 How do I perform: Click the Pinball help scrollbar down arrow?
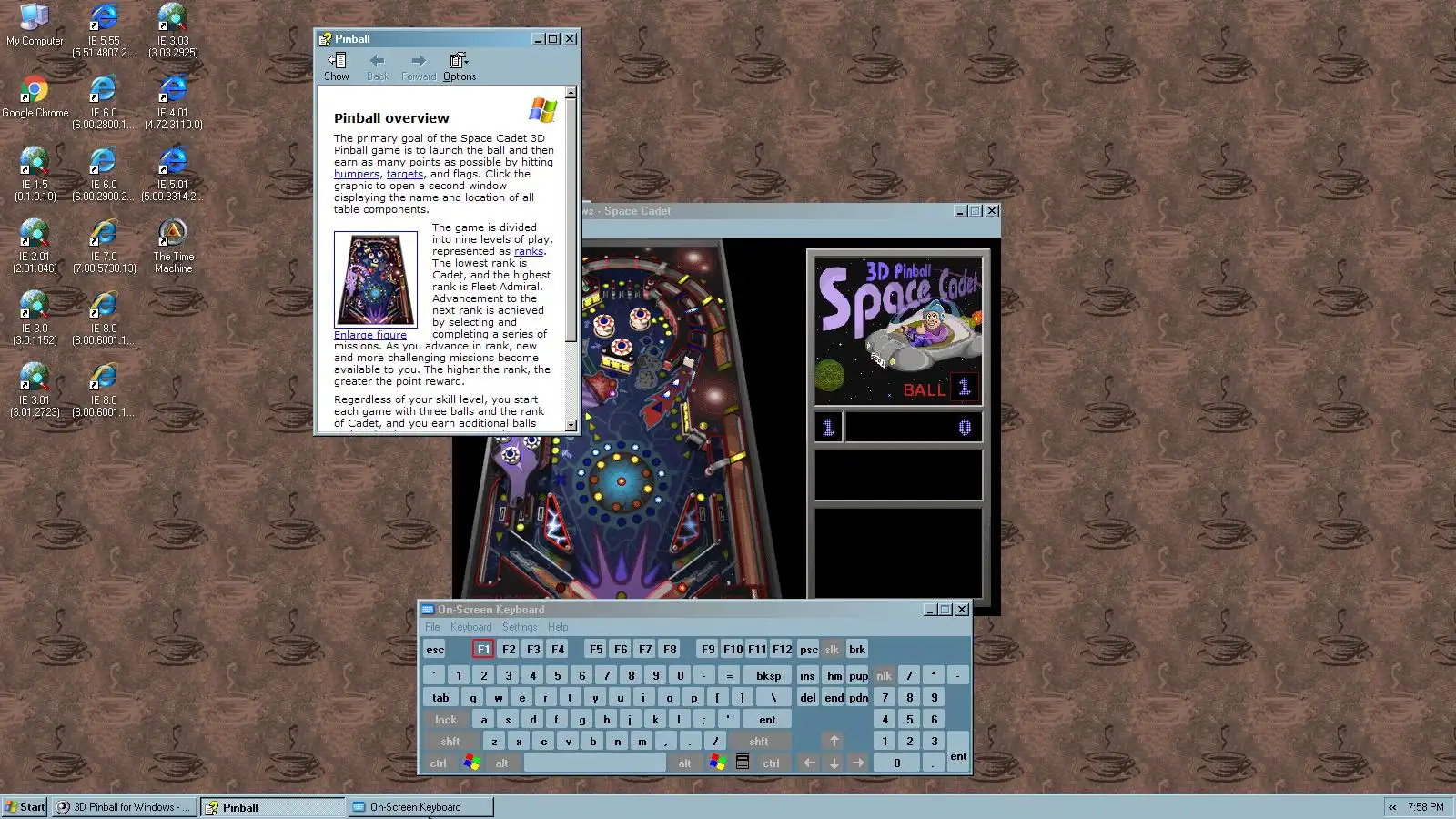tap(571, 425)
